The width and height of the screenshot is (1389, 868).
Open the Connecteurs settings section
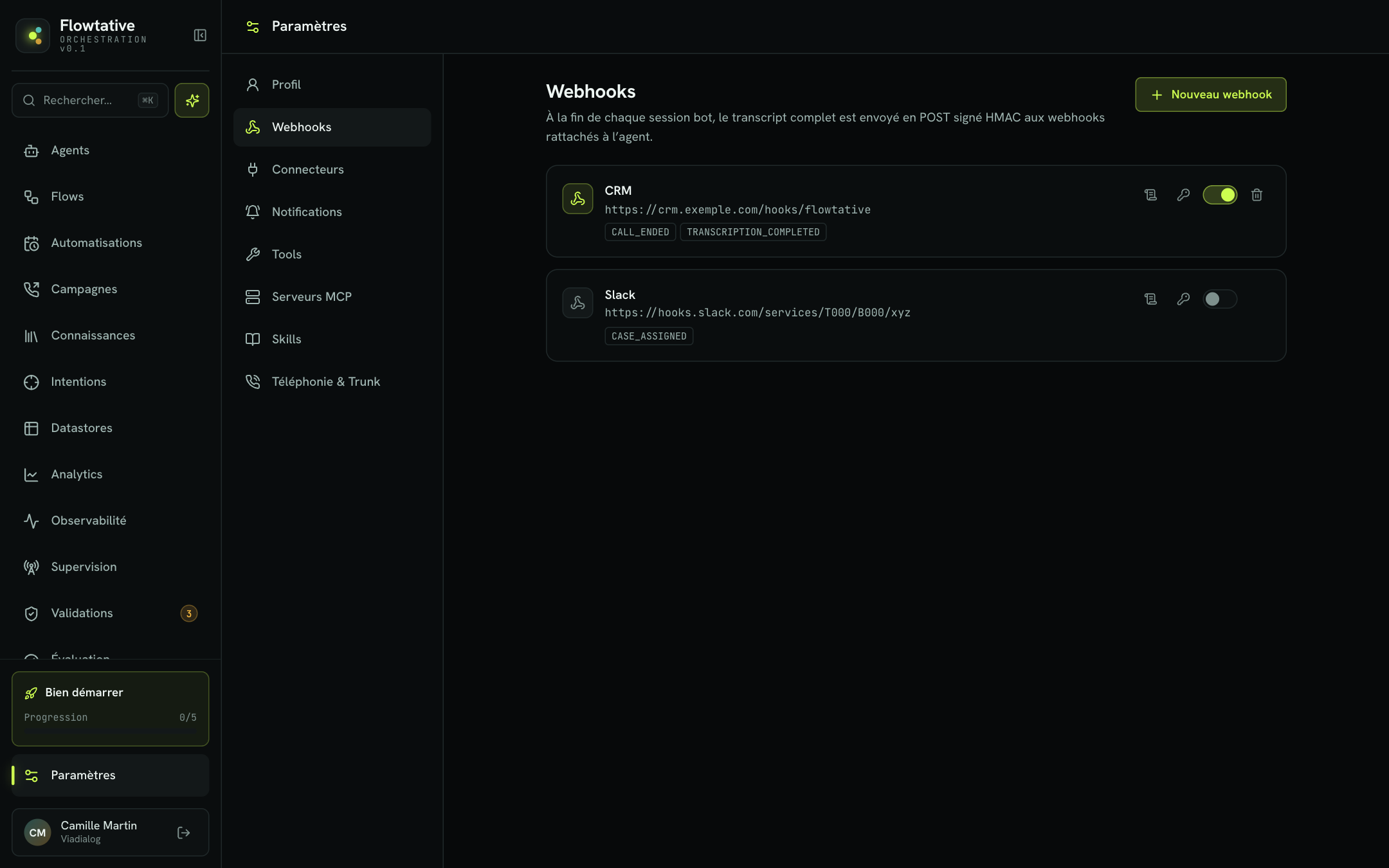click(x=332, y=170)
